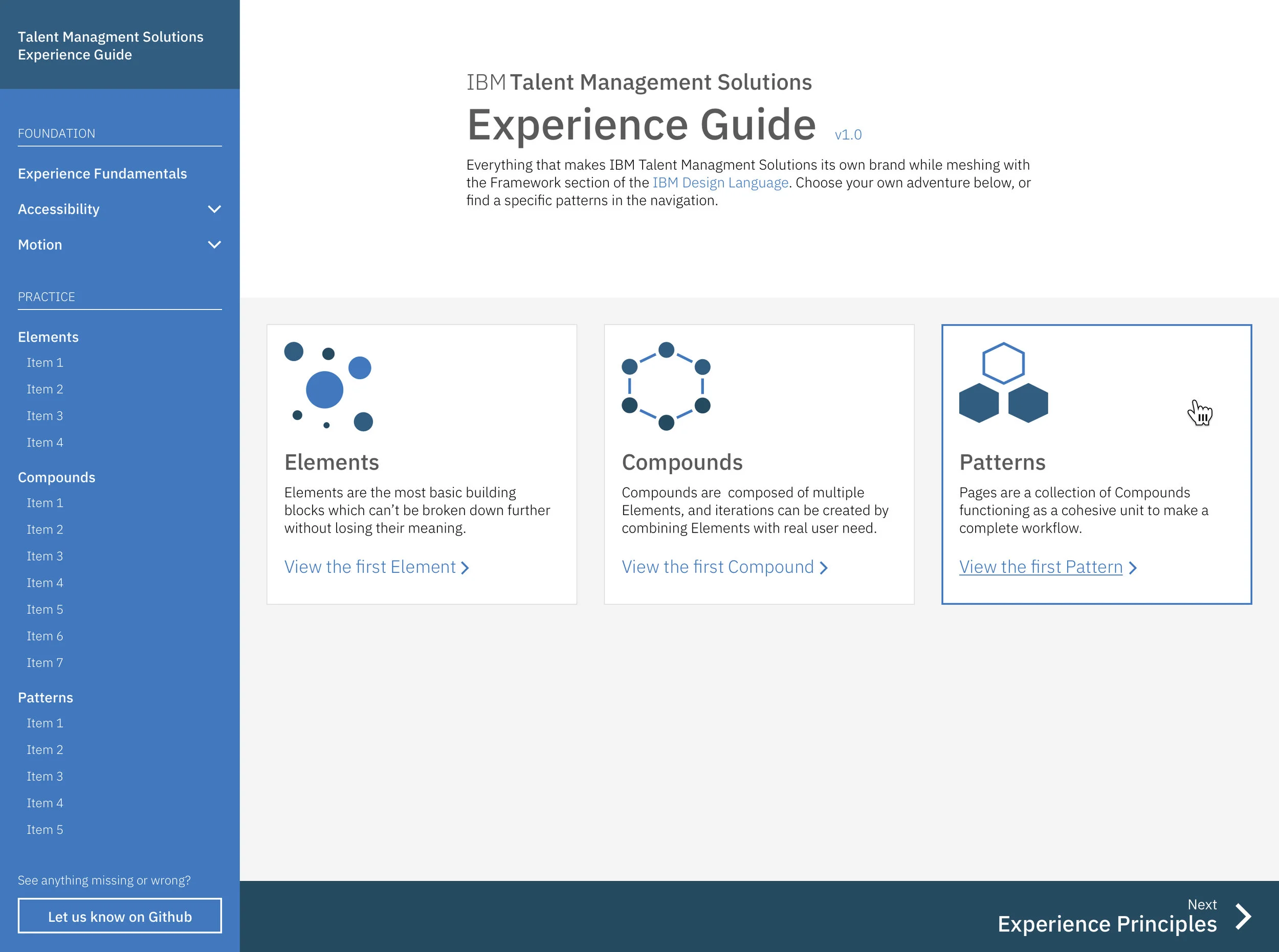Select Item 1 under Patterns

pos(45,723)
